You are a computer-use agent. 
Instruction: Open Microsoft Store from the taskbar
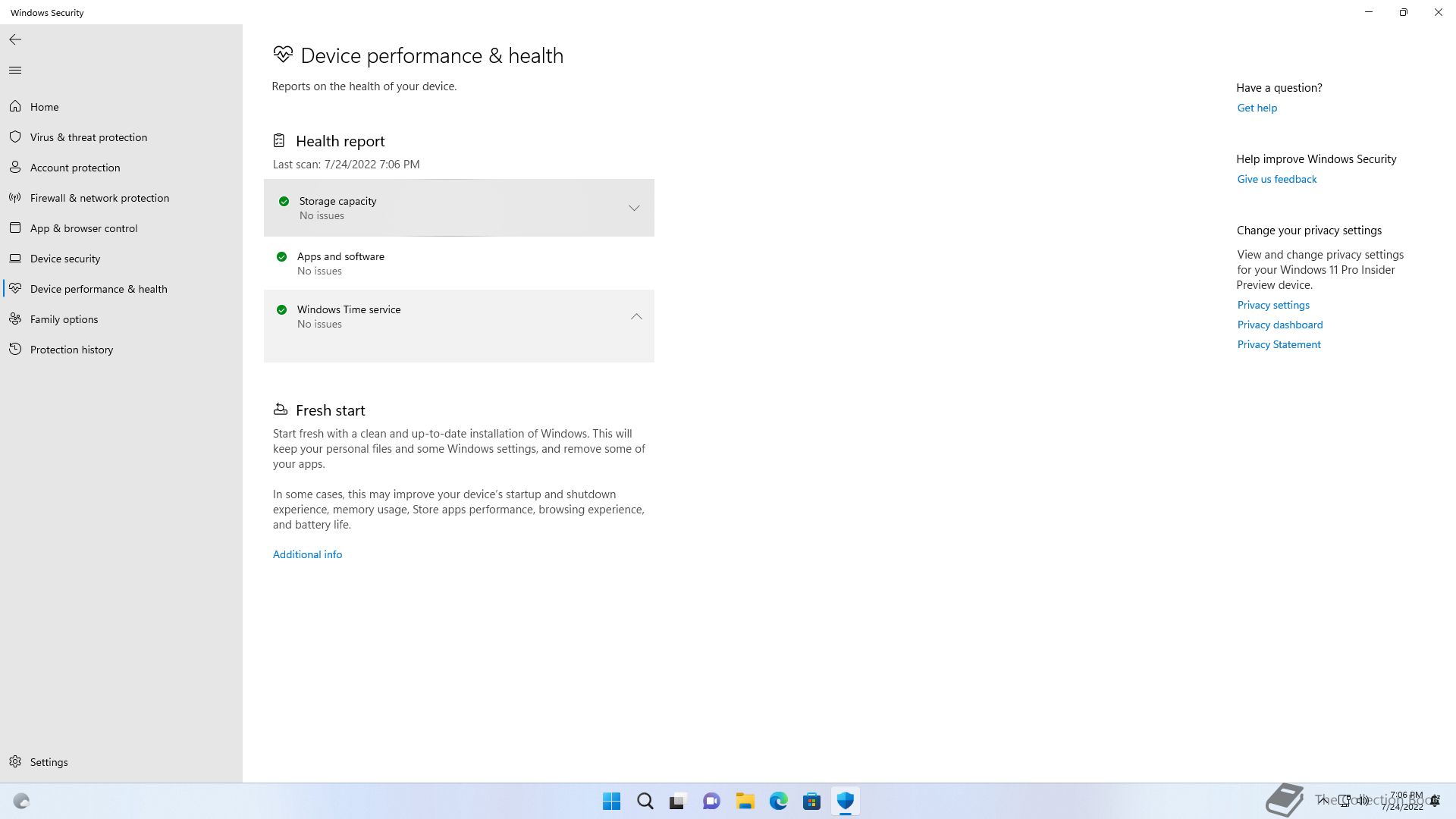coord(812,802)
